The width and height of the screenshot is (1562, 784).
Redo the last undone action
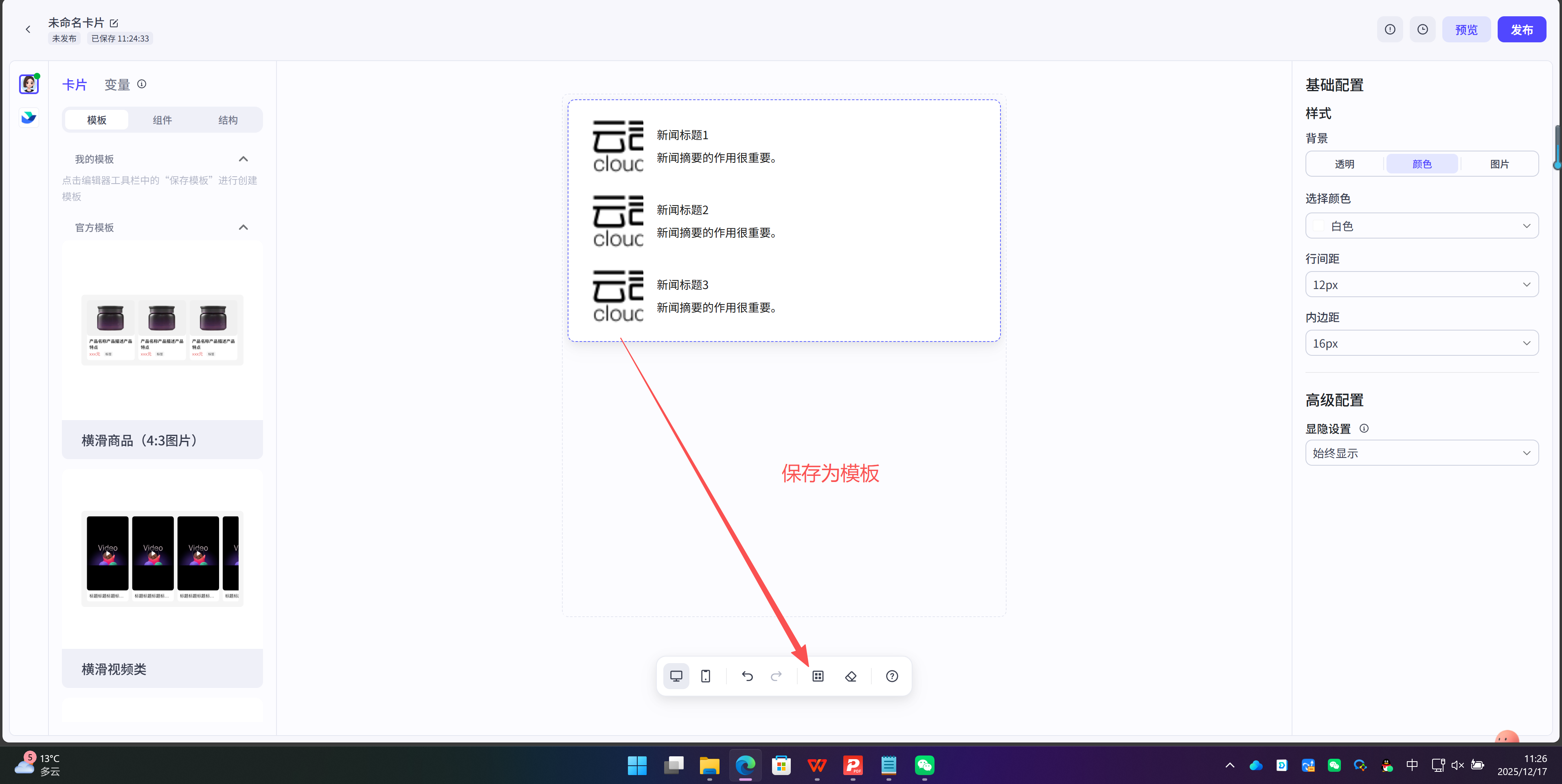tap(776, 675)
